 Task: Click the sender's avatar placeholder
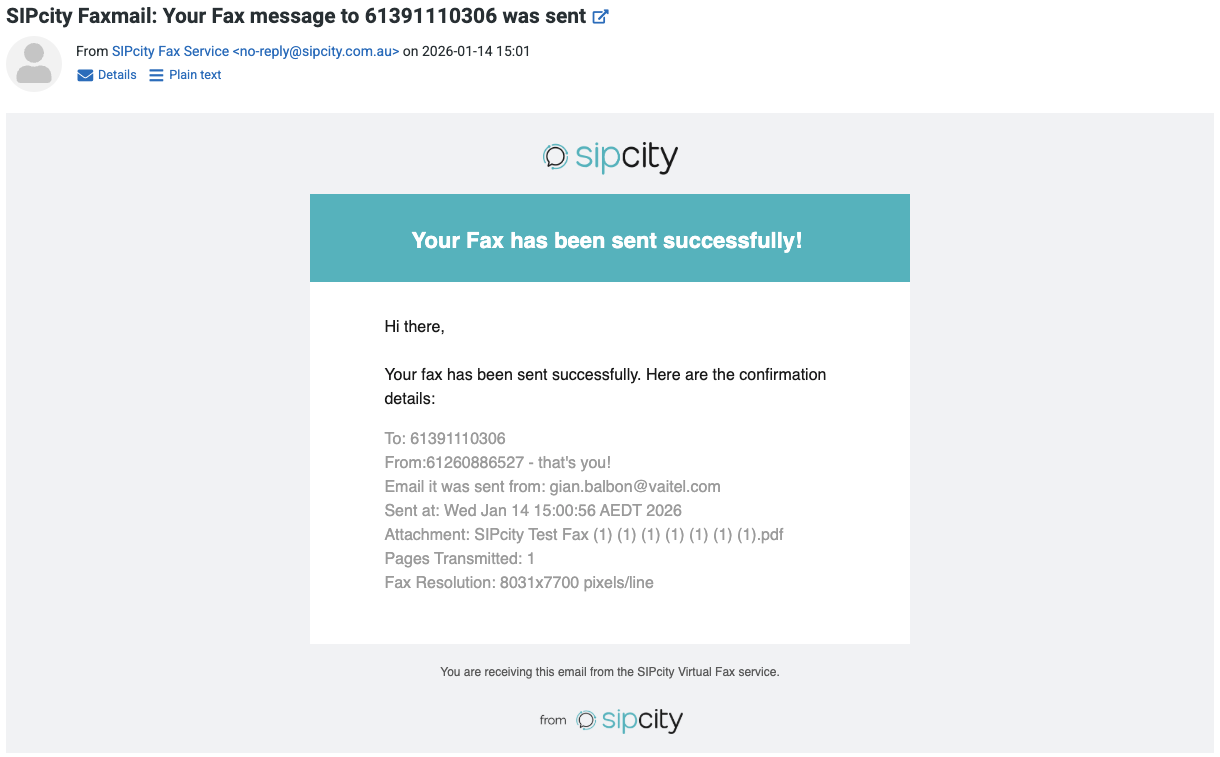(34, 63)
